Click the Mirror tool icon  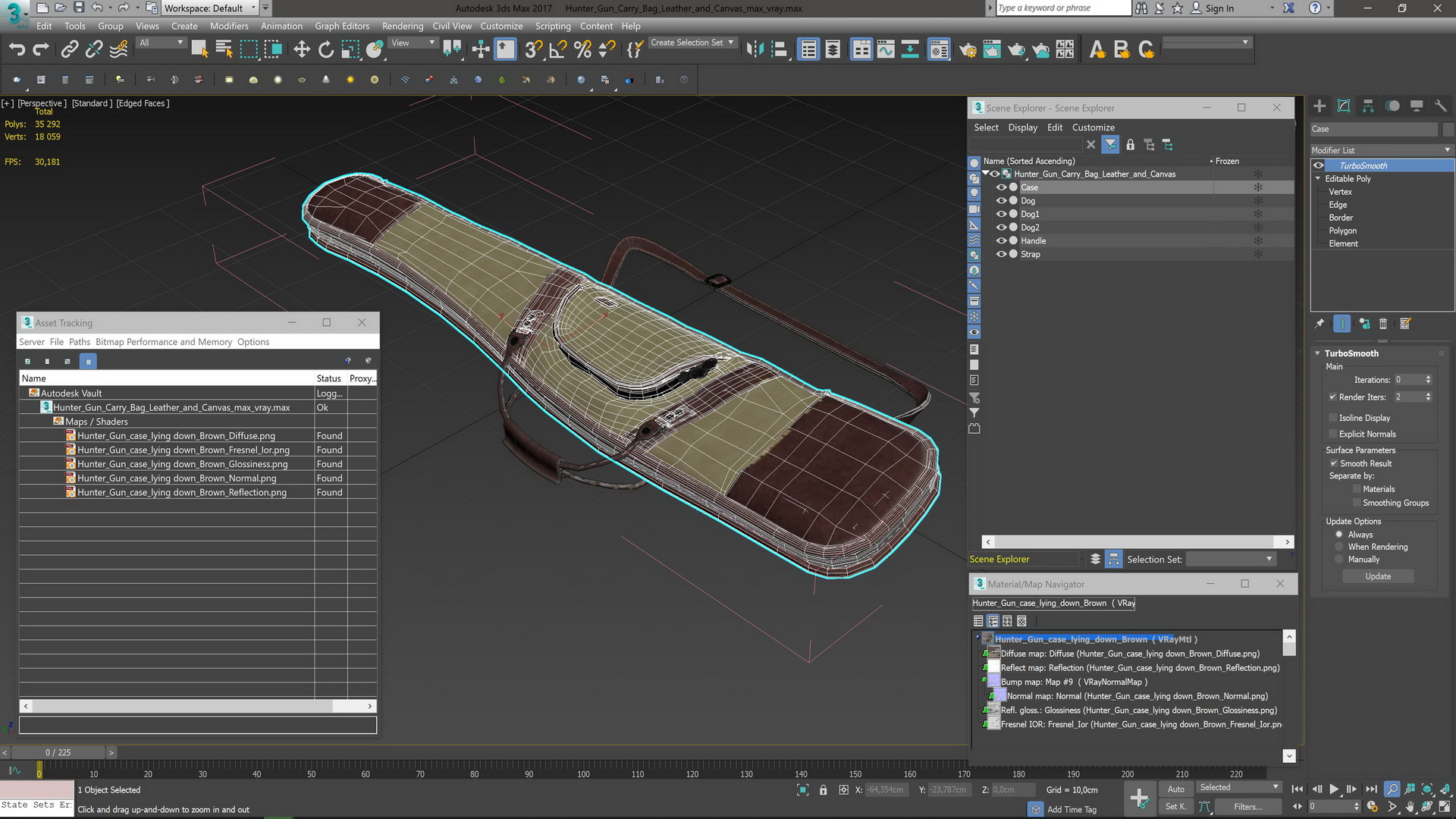755,50
